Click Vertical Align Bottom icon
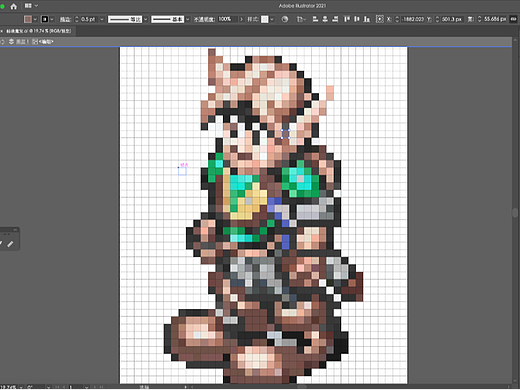This screenshot has width=520, height=390. tap(367, 19)
